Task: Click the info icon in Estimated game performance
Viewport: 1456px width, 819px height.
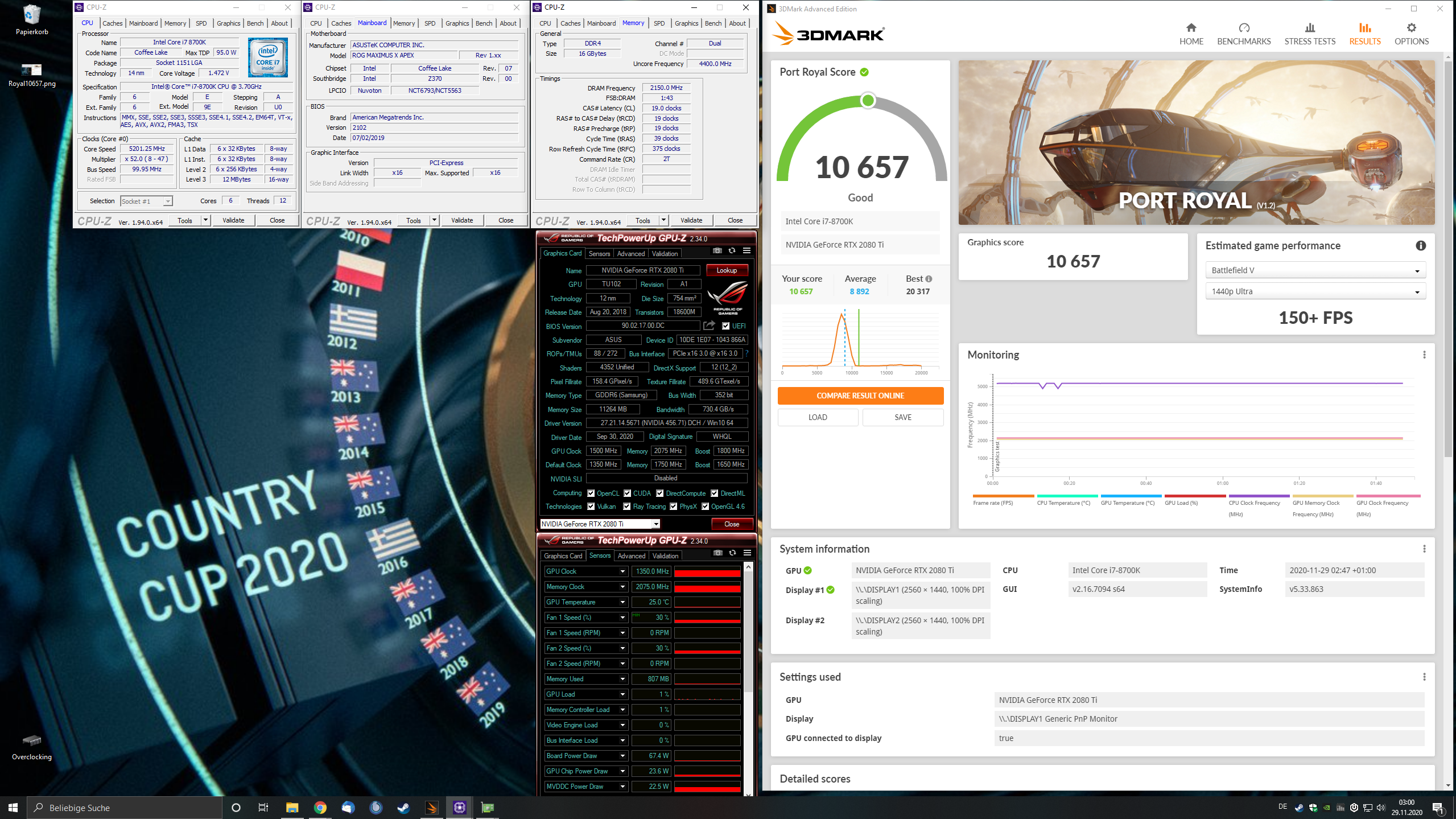Action: click(x=1421, y=245)
